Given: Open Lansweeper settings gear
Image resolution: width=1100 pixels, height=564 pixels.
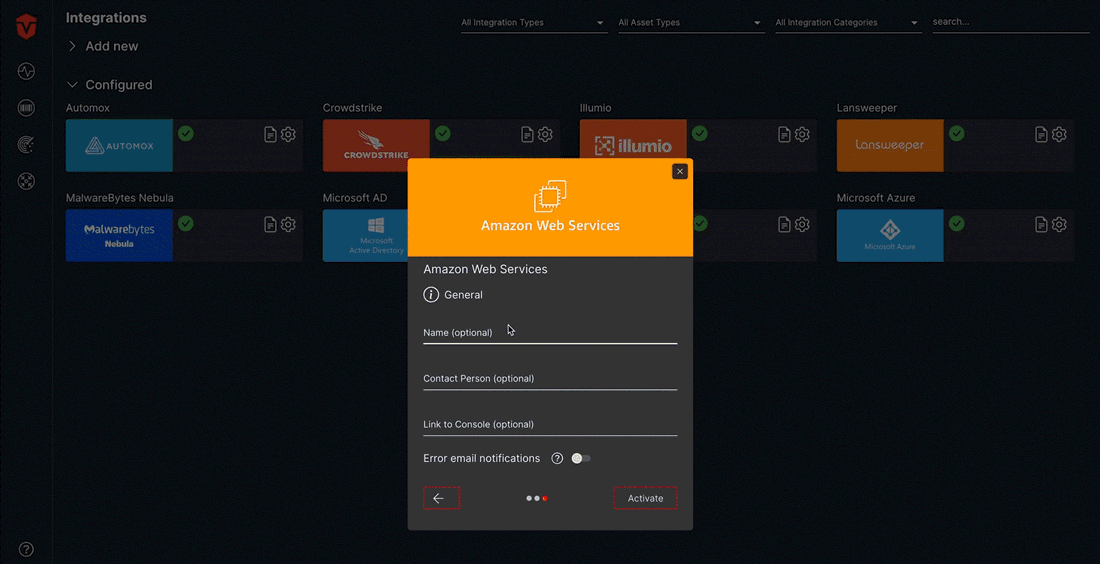Looking at the screenshot, I should click(1059, 135).
